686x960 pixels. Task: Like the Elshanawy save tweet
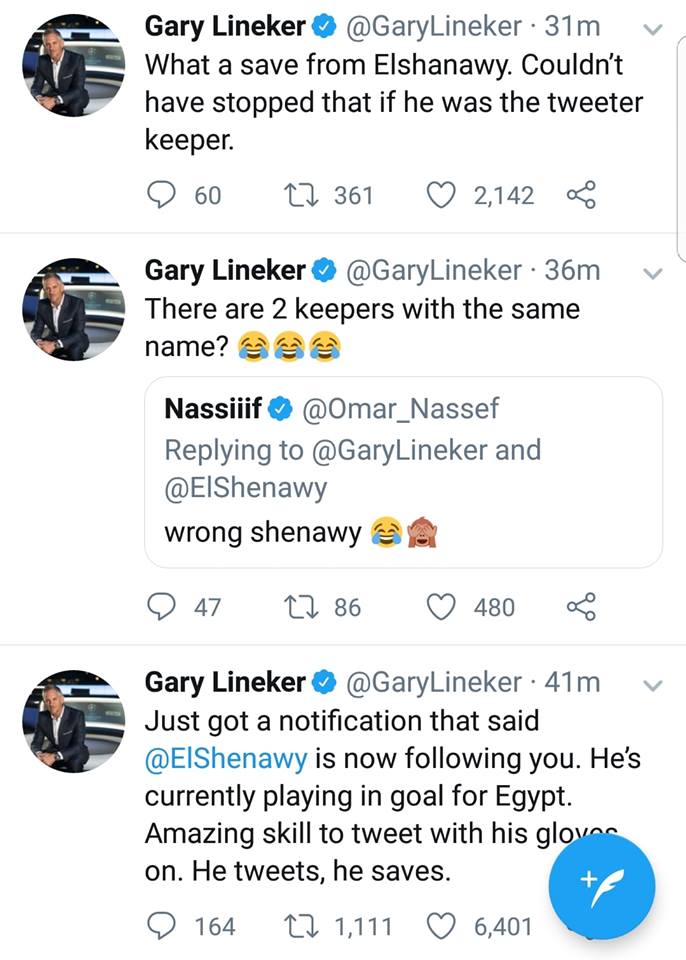pyautogui.click(x=441, y=195)
